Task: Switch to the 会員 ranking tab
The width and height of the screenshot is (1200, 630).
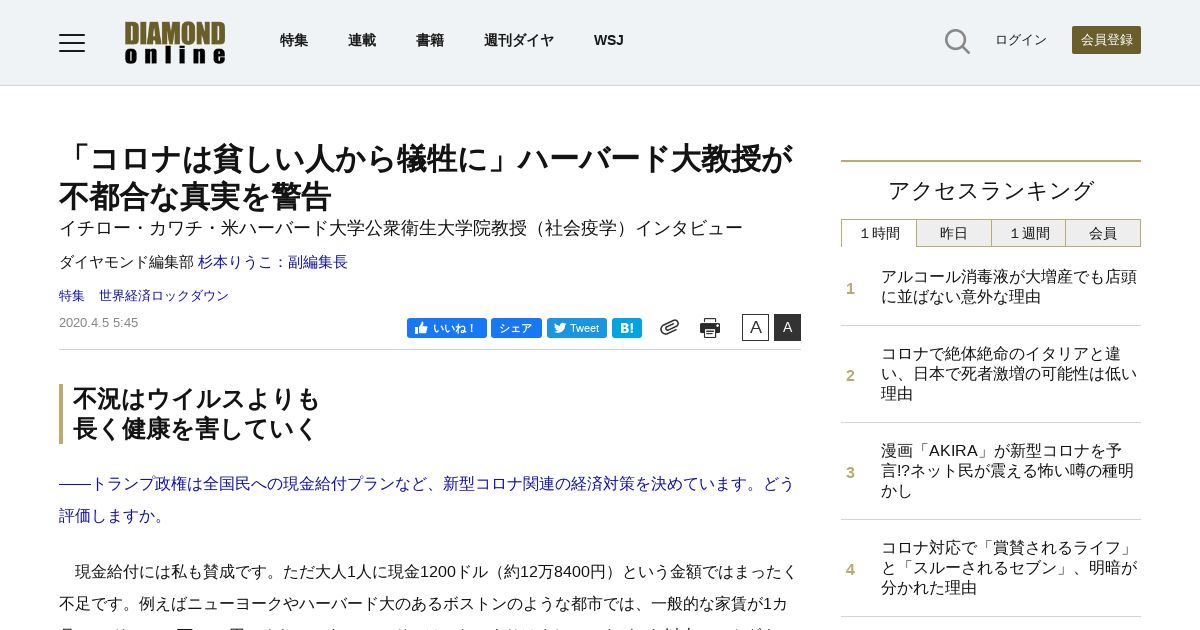Action: [x=1103, y=233]
